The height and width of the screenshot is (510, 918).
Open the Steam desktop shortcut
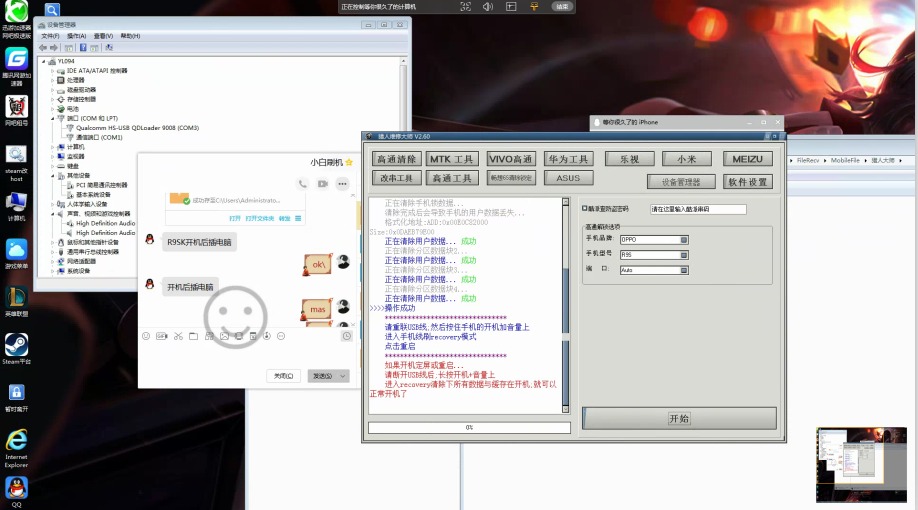coord(16,348)
